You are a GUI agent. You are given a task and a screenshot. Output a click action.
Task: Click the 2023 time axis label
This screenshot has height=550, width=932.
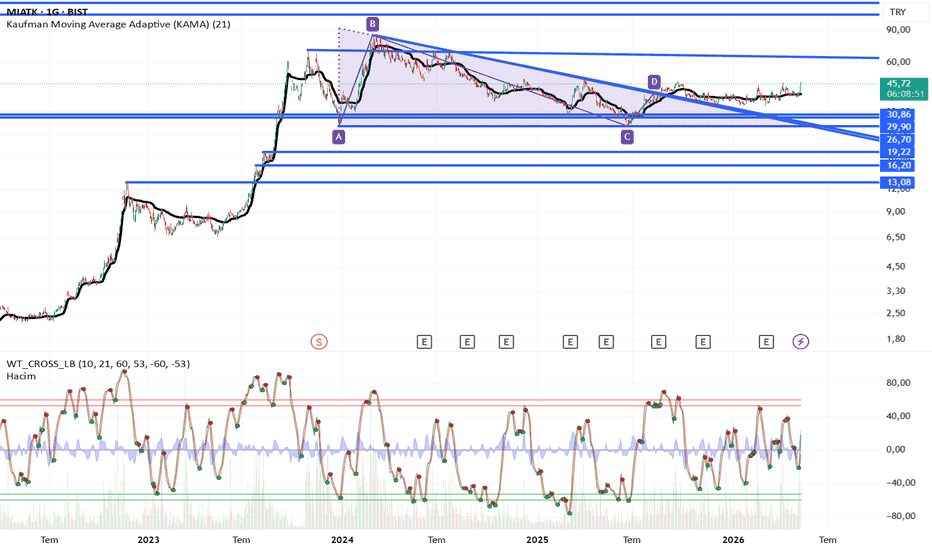point(148,540)
